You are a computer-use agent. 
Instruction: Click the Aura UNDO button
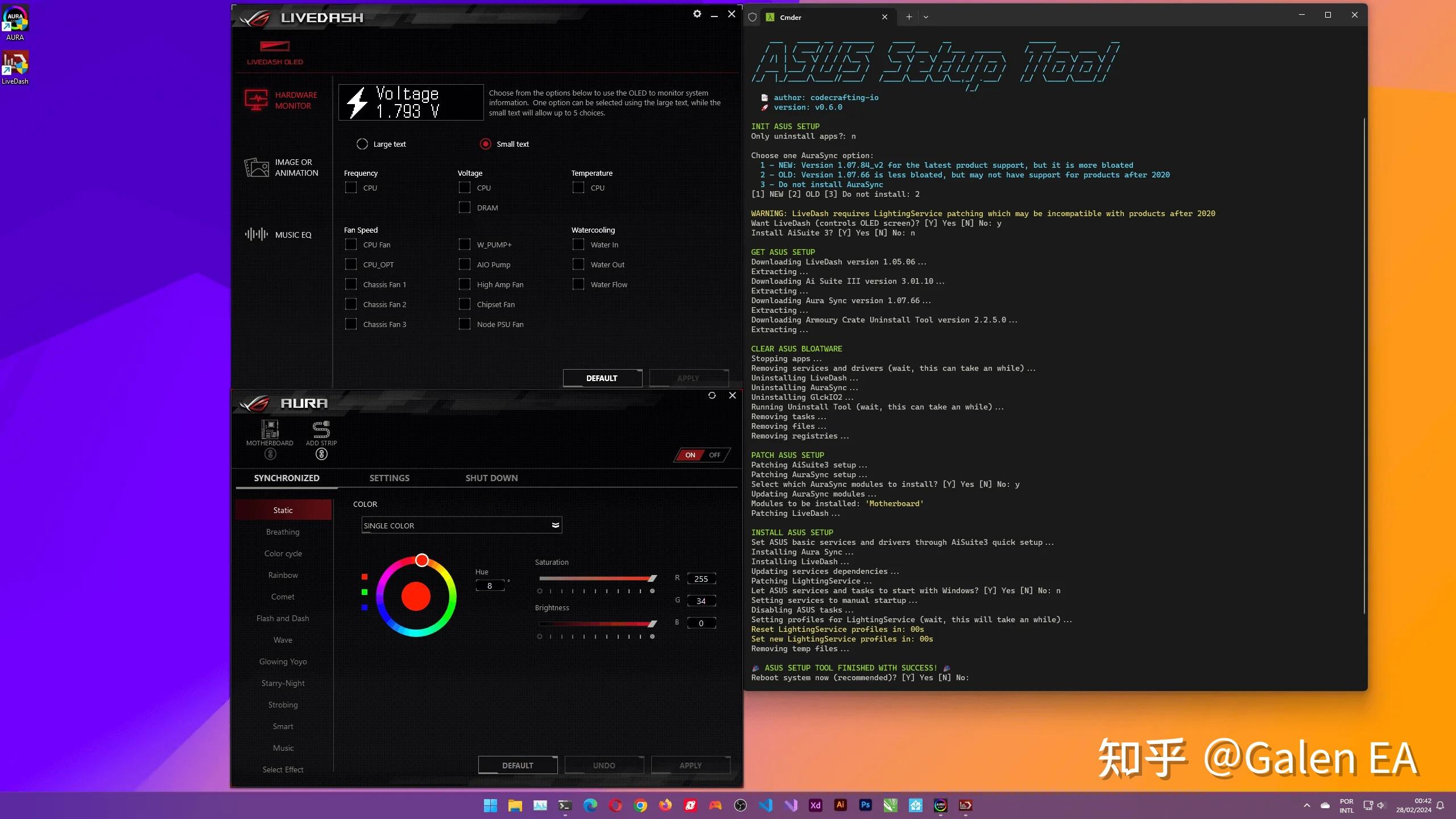[604, 766]
